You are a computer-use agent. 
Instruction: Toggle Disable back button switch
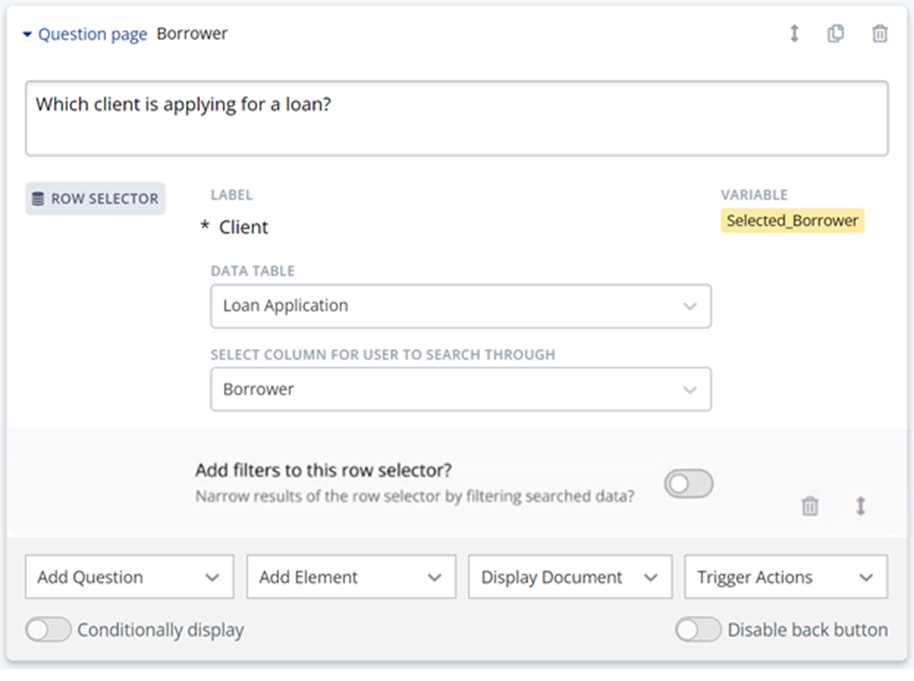[698, 630]
